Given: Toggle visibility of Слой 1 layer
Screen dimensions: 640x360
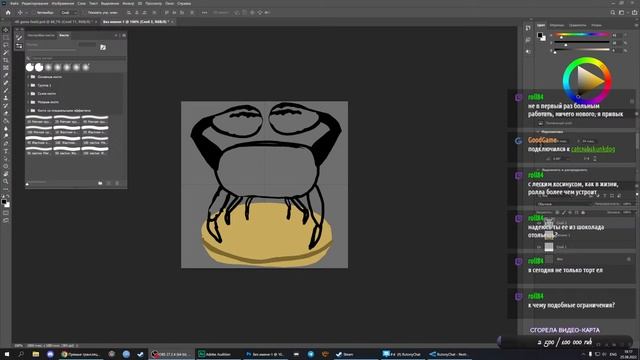Looking at the screenshot, I should [539, 247].
